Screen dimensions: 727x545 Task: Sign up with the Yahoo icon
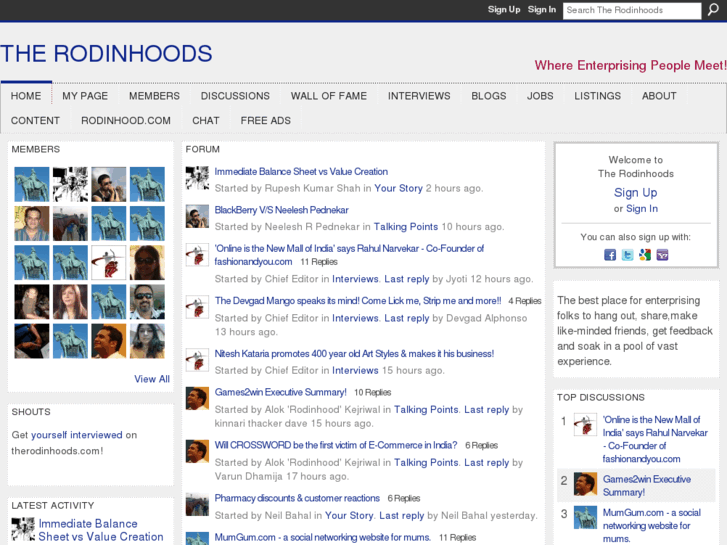tap(662, 255)
